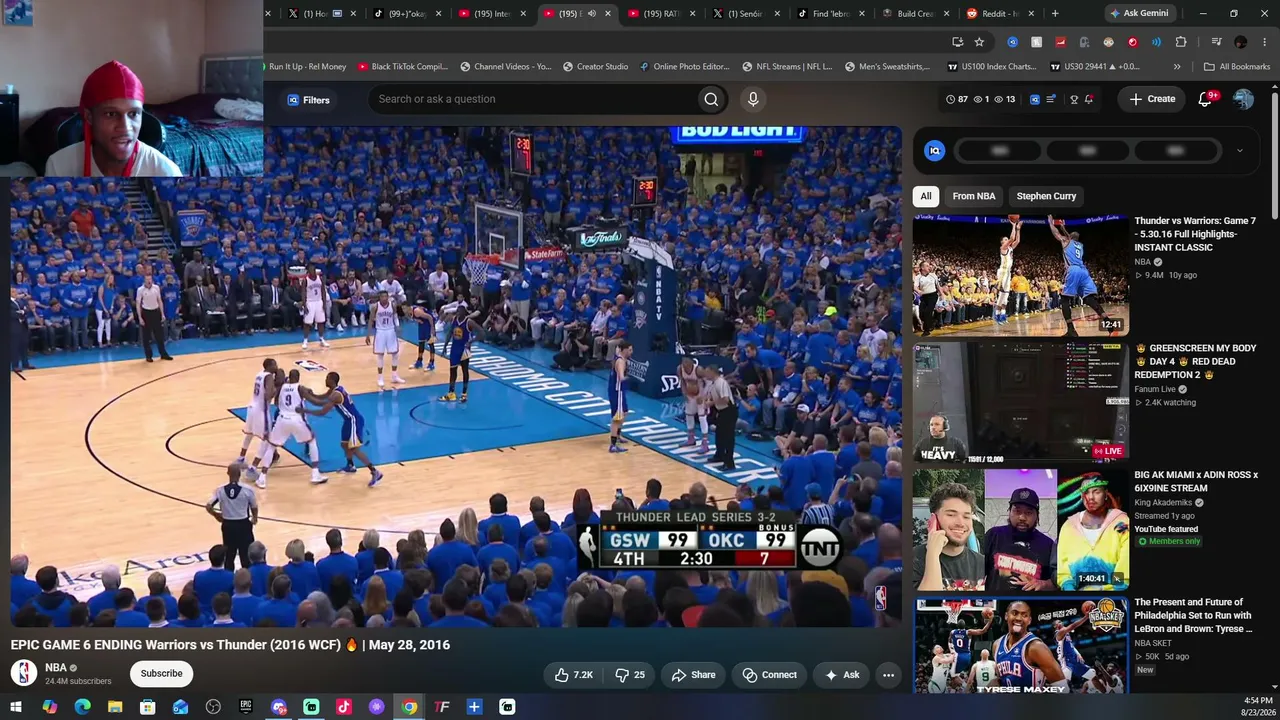Viewport: 1280px width, 720px height.
Task: Bookmark this page with the star icon
Action: 979,42
